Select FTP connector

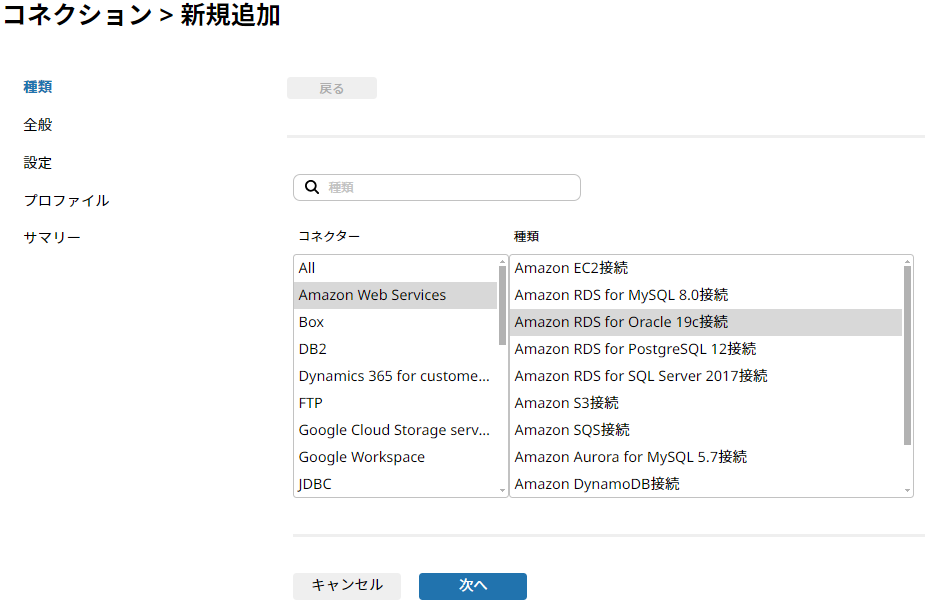tap(395, 403)
